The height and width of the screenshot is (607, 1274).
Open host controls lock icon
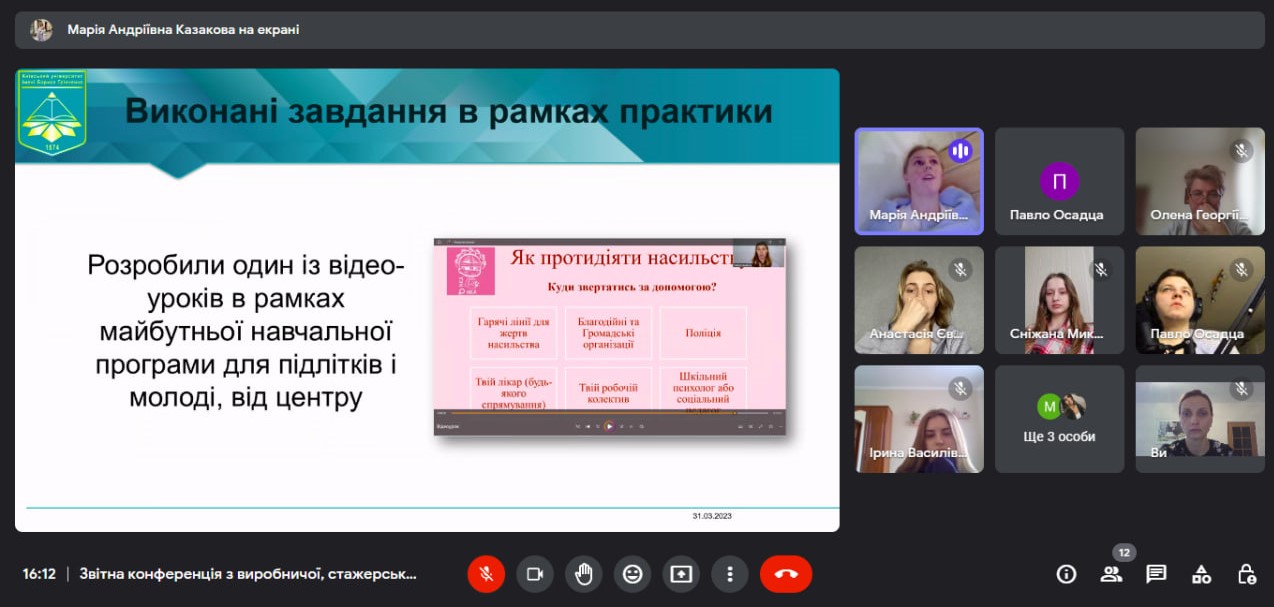(1246, 574)
